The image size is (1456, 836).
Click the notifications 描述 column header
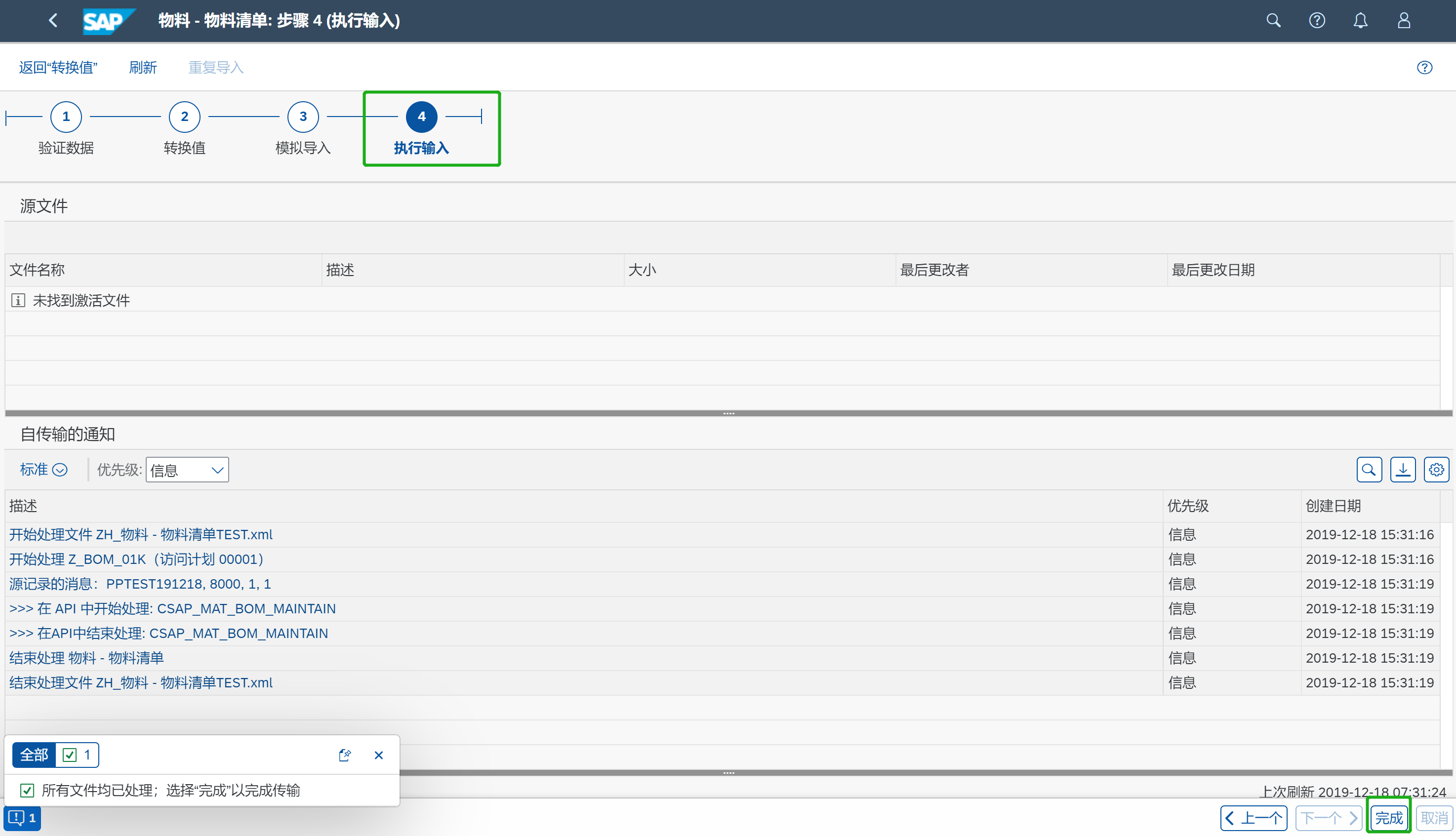tap(584, 506)
